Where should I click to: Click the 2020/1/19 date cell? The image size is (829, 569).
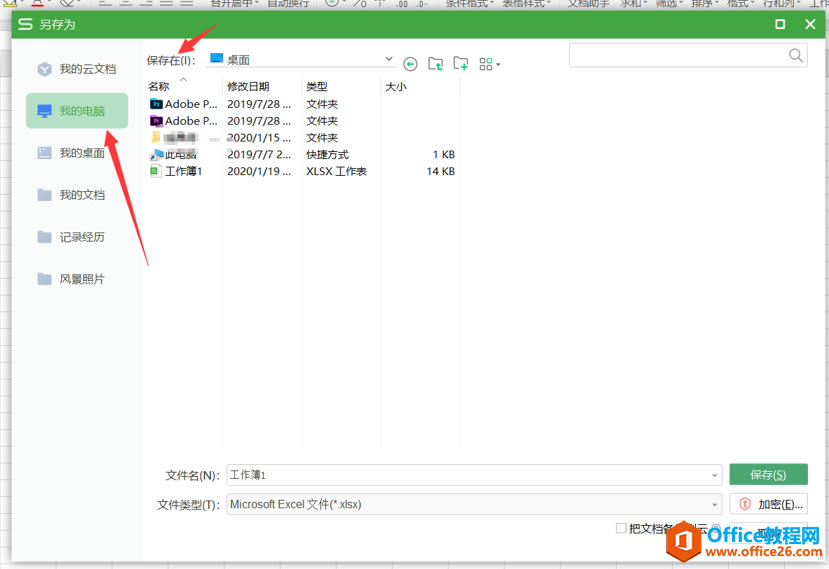point(259,171)
